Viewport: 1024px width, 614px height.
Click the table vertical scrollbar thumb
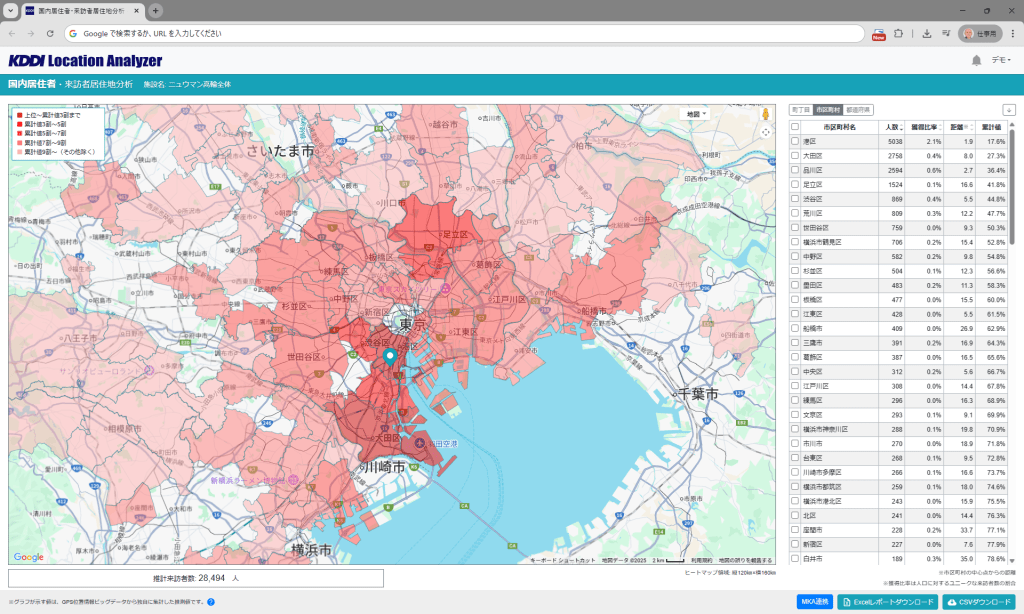click(x=1012, y=186)
